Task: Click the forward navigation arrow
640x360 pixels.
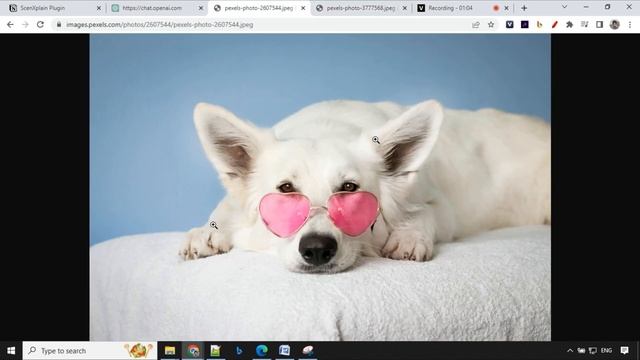Action: click(x=25, y=25)
